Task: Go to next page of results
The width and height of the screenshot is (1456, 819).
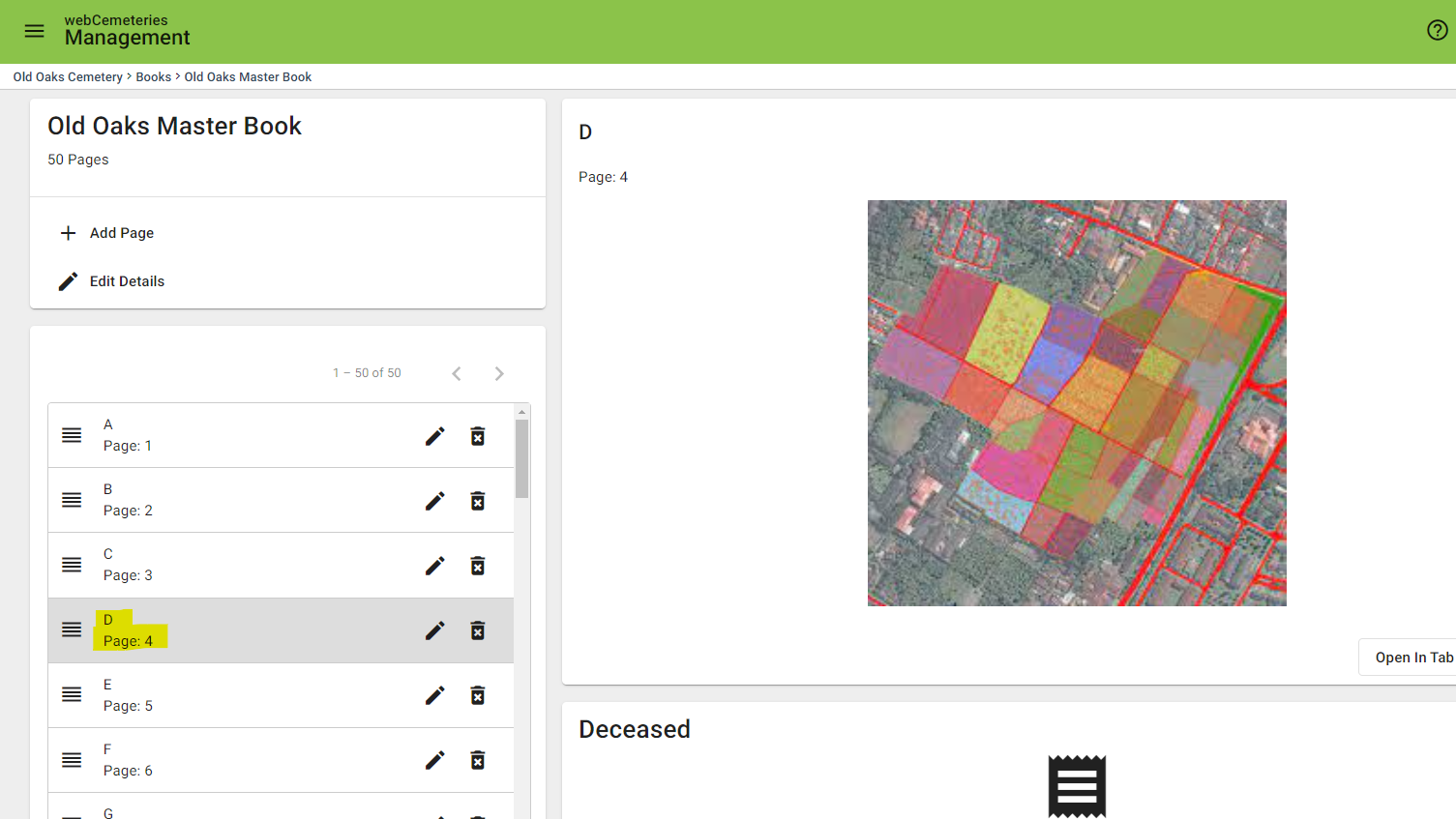Action: coord(499,373)
